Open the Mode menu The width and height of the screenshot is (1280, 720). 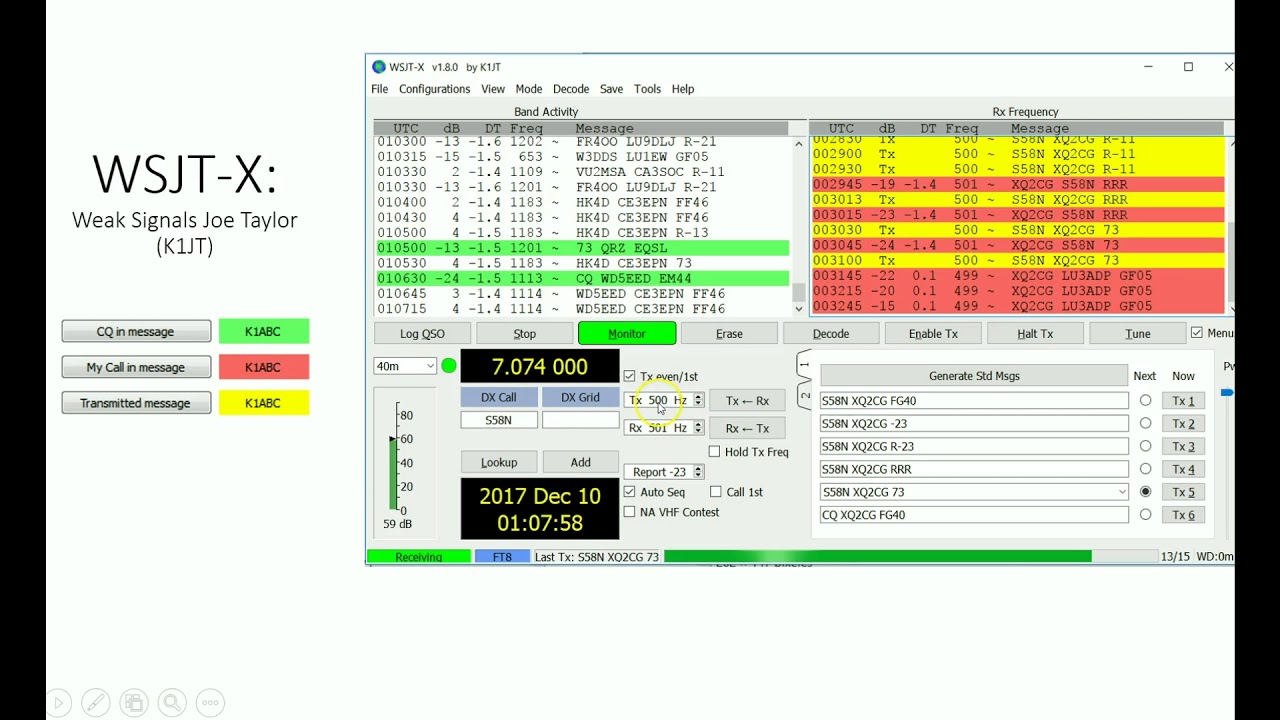[x=529, y=89]
